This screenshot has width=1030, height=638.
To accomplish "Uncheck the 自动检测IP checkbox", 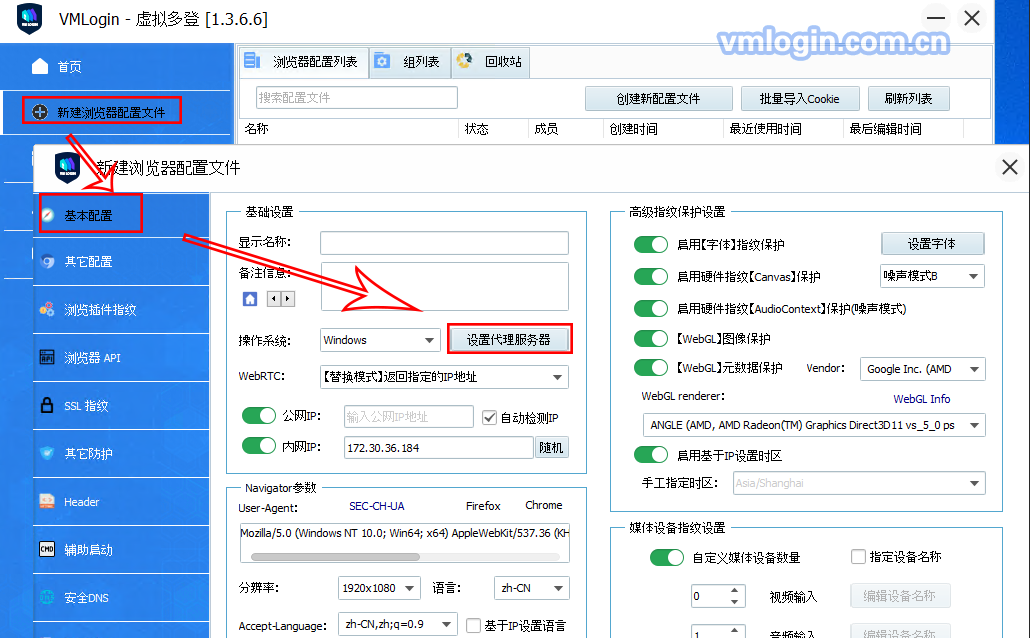I will 489,417.
